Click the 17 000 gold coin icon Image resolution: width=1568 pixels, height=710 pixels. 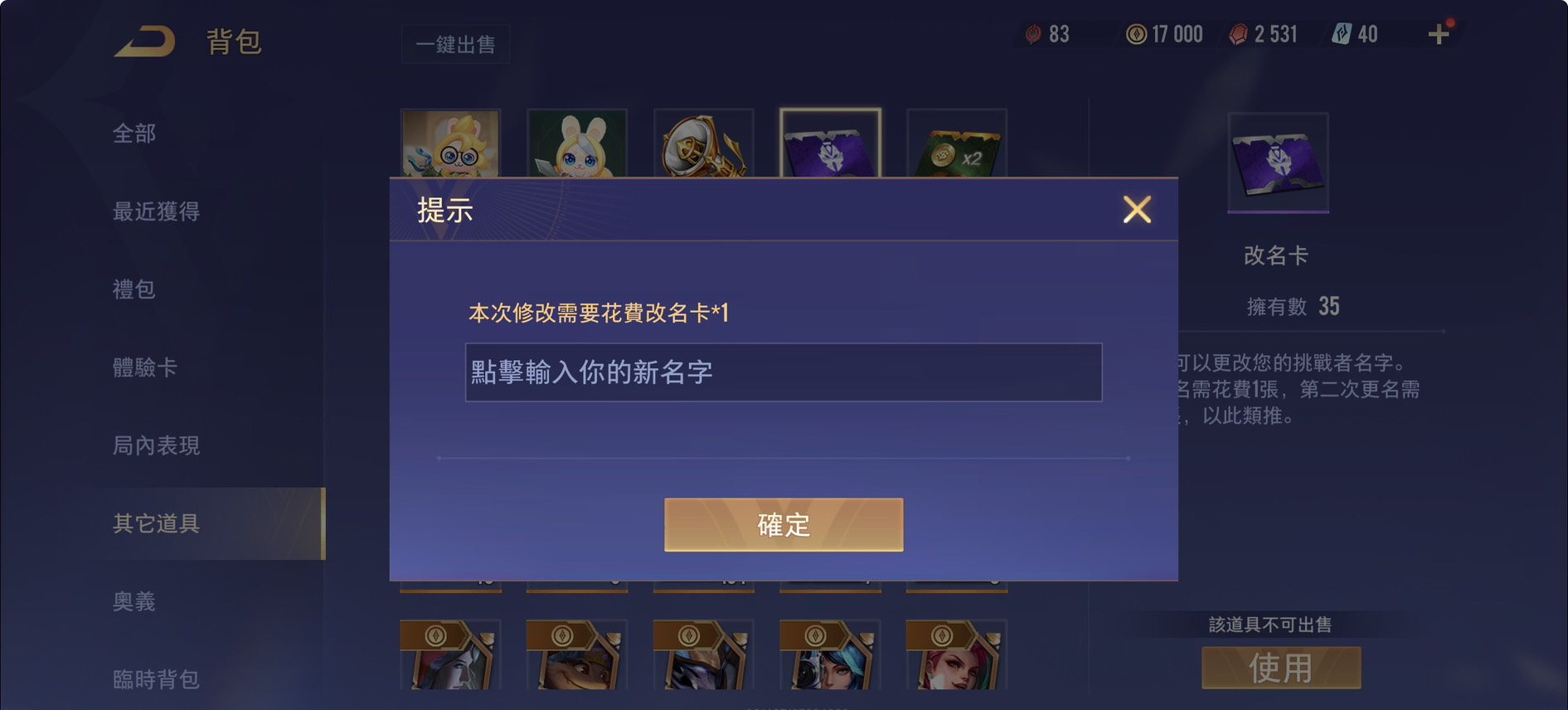point(1136,34)
